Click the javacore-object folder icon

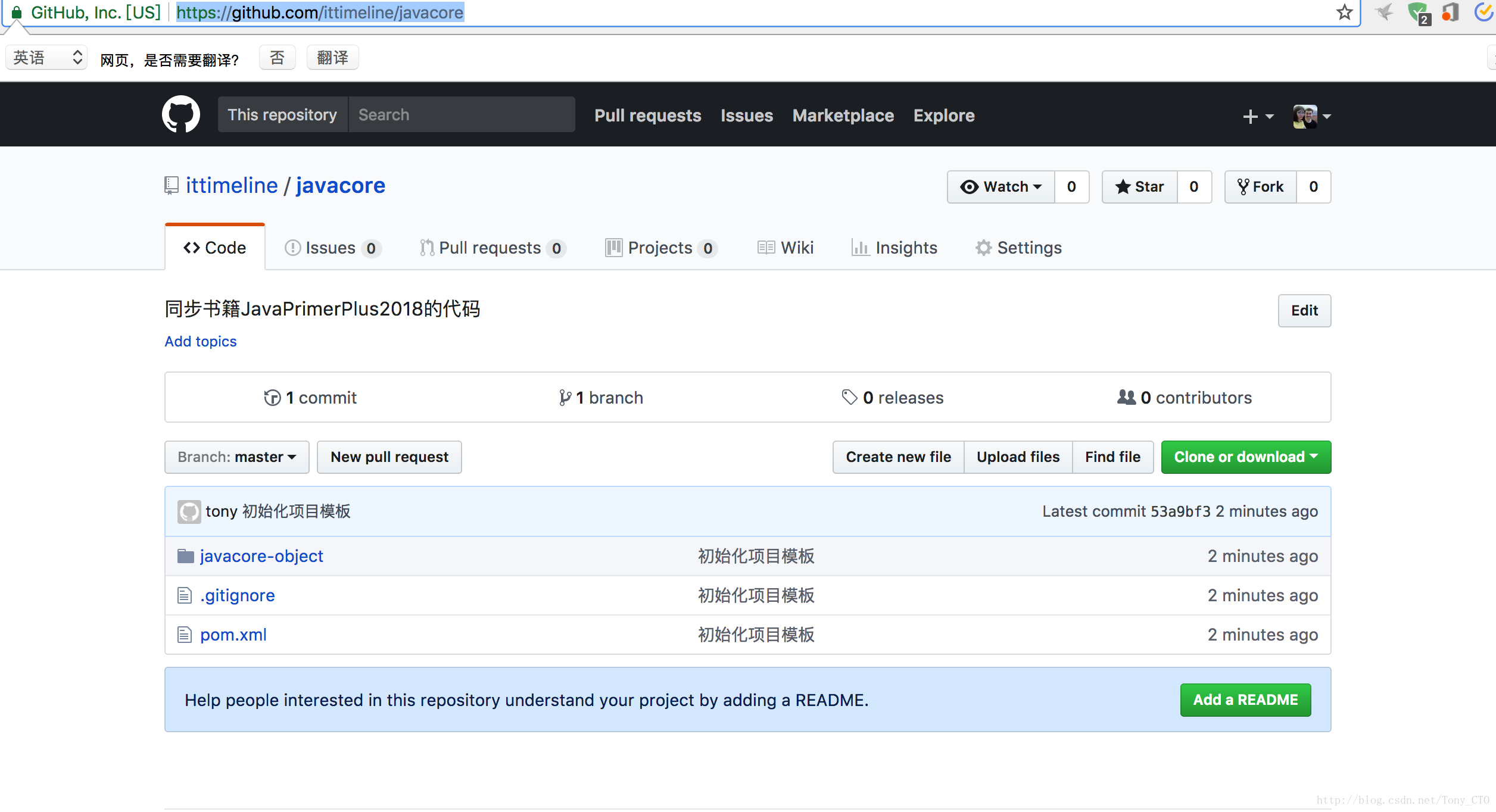(186, 556)
